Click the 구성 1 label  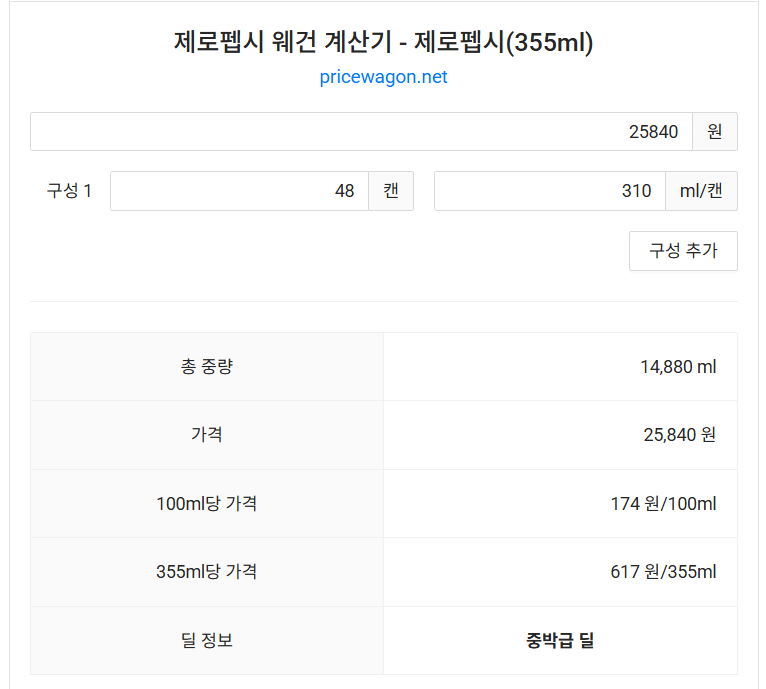pos(69,191)
